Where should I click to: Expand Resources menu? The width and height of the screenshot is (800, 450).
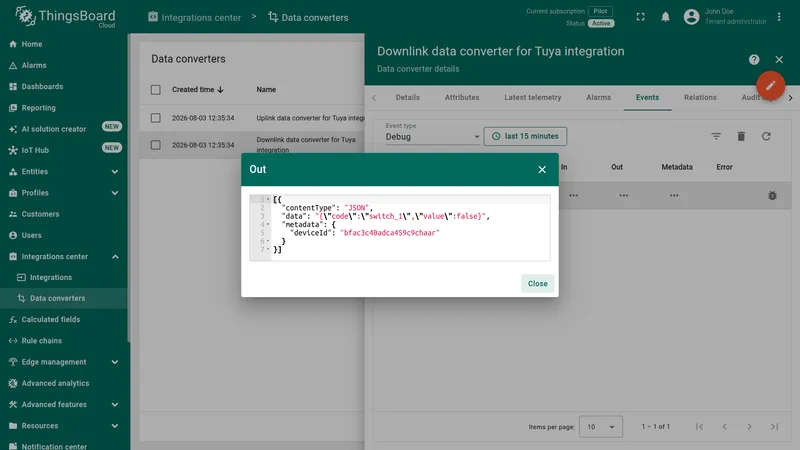pyautogui.click(x=64, y=426)
